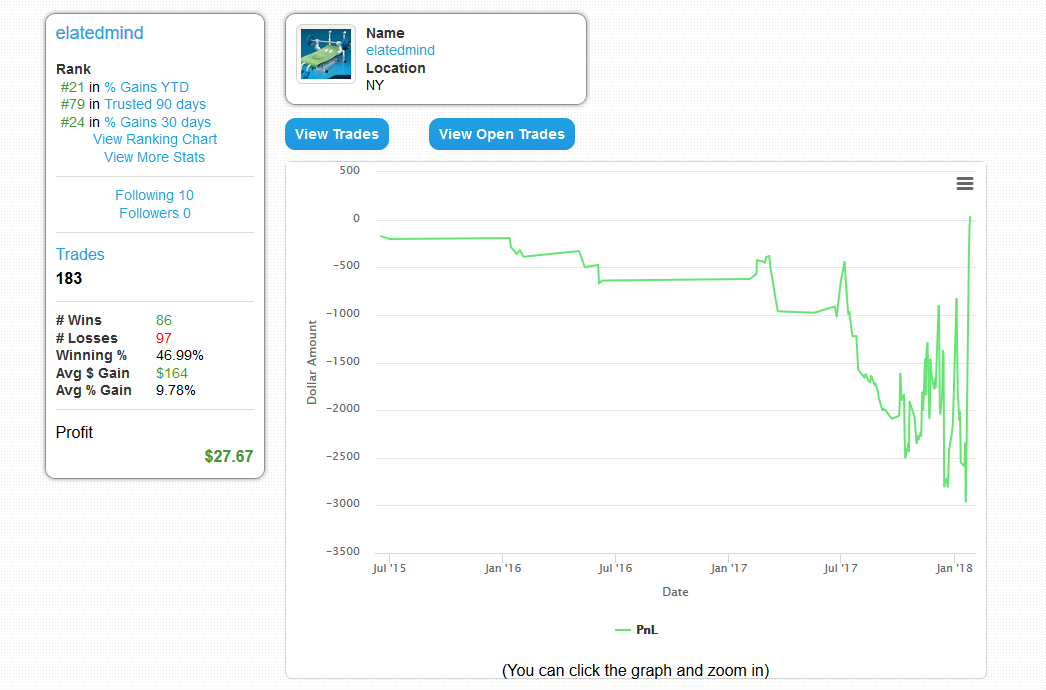Open the elatedmind username heading link
This screenshot has height=690, width=1046.
100,33
